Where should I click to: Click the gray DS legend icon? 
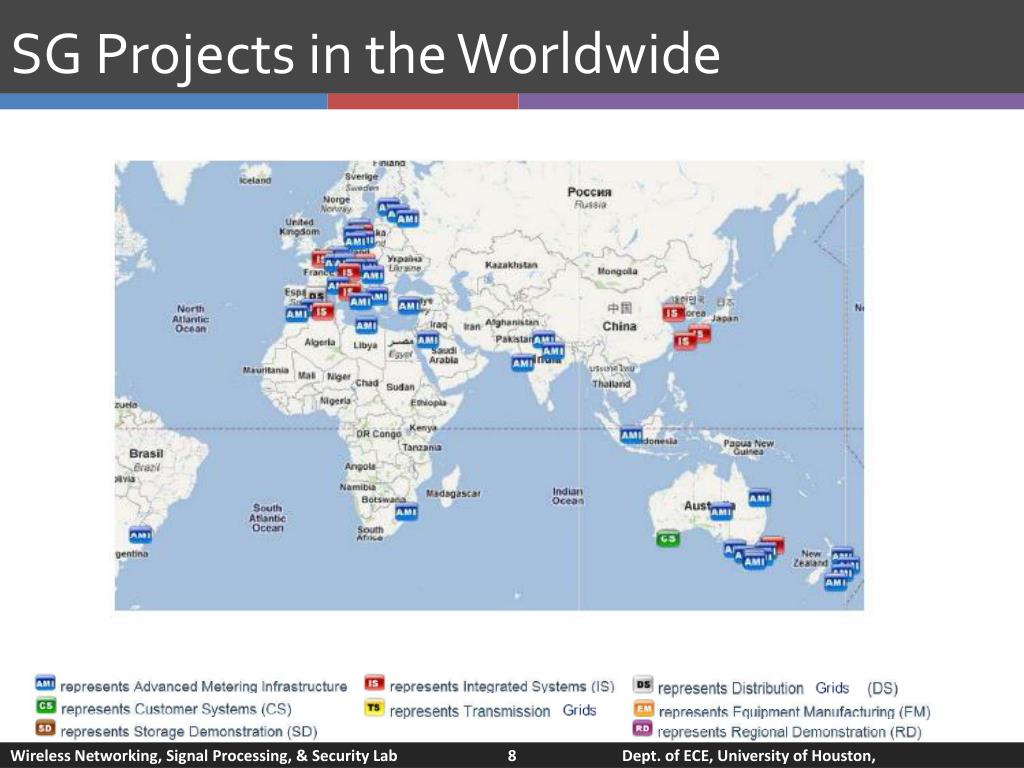tap(643, 684)
